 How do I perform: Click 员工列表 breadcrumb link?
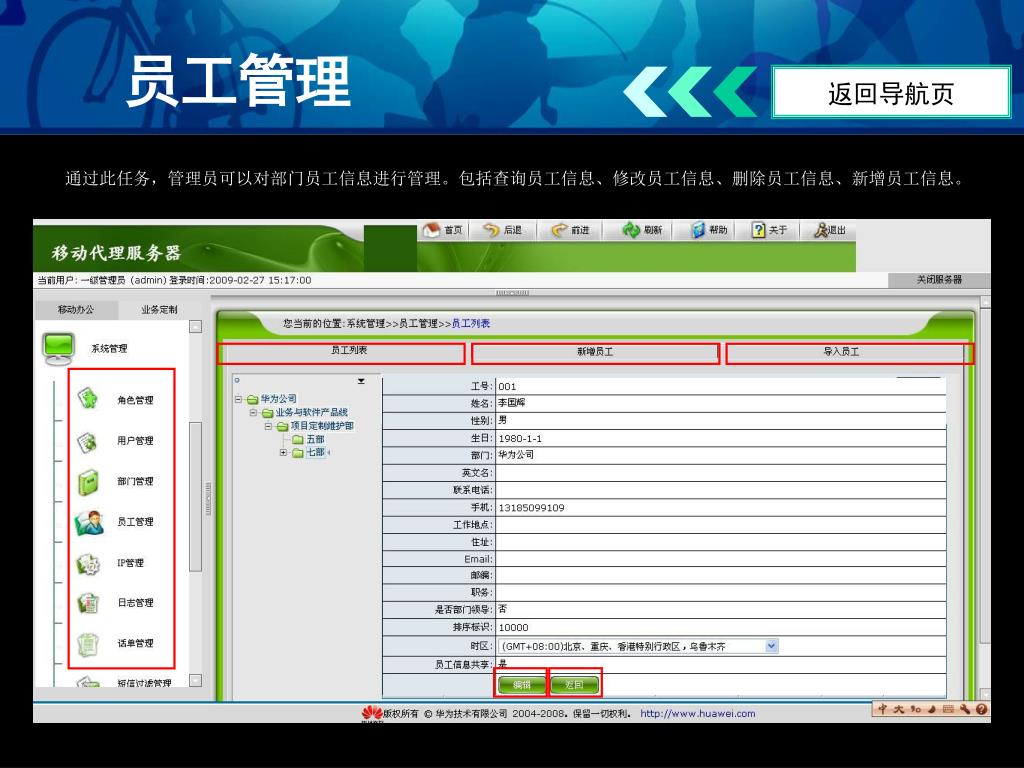(470, 323)
